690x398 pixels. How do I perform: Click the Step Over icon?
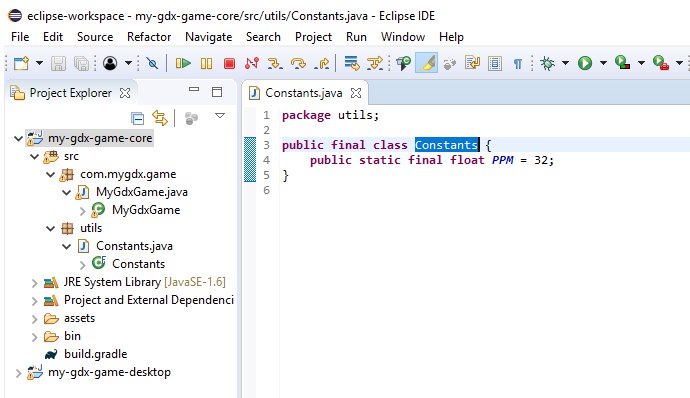(x=298, y=63)
